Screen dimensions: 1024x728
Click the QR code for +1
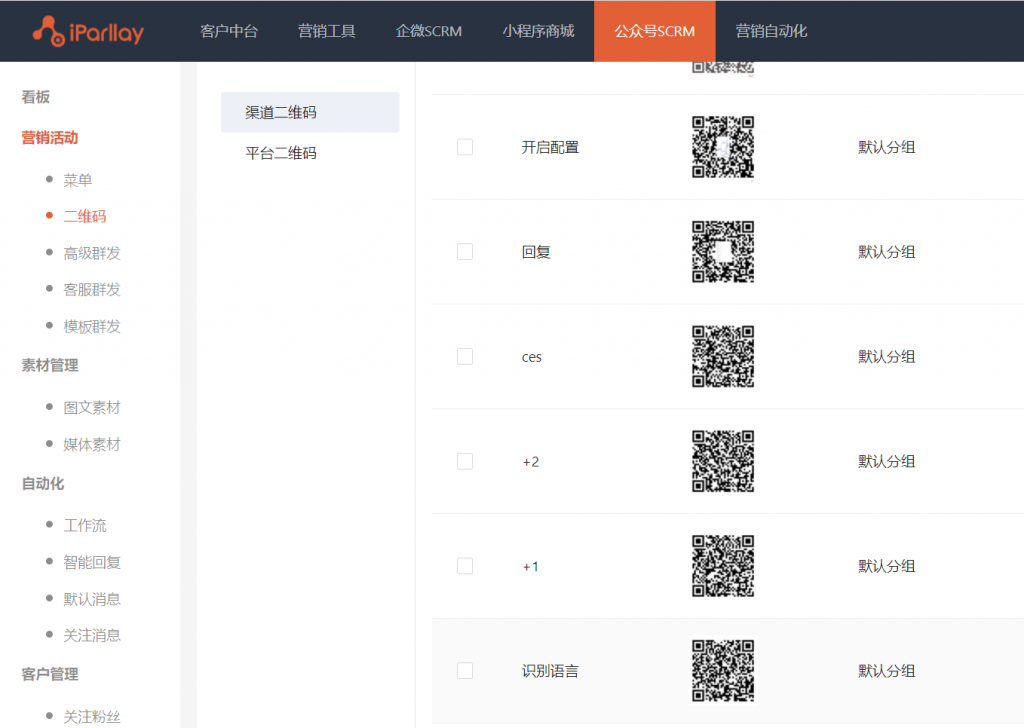point(723,566)
